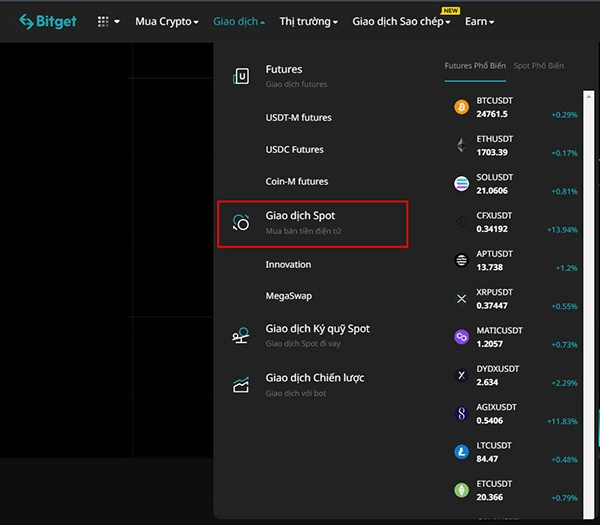Switch to Futures Phổ Biến tab
This screenshot has width=600, height=525.
click(475, 66)
